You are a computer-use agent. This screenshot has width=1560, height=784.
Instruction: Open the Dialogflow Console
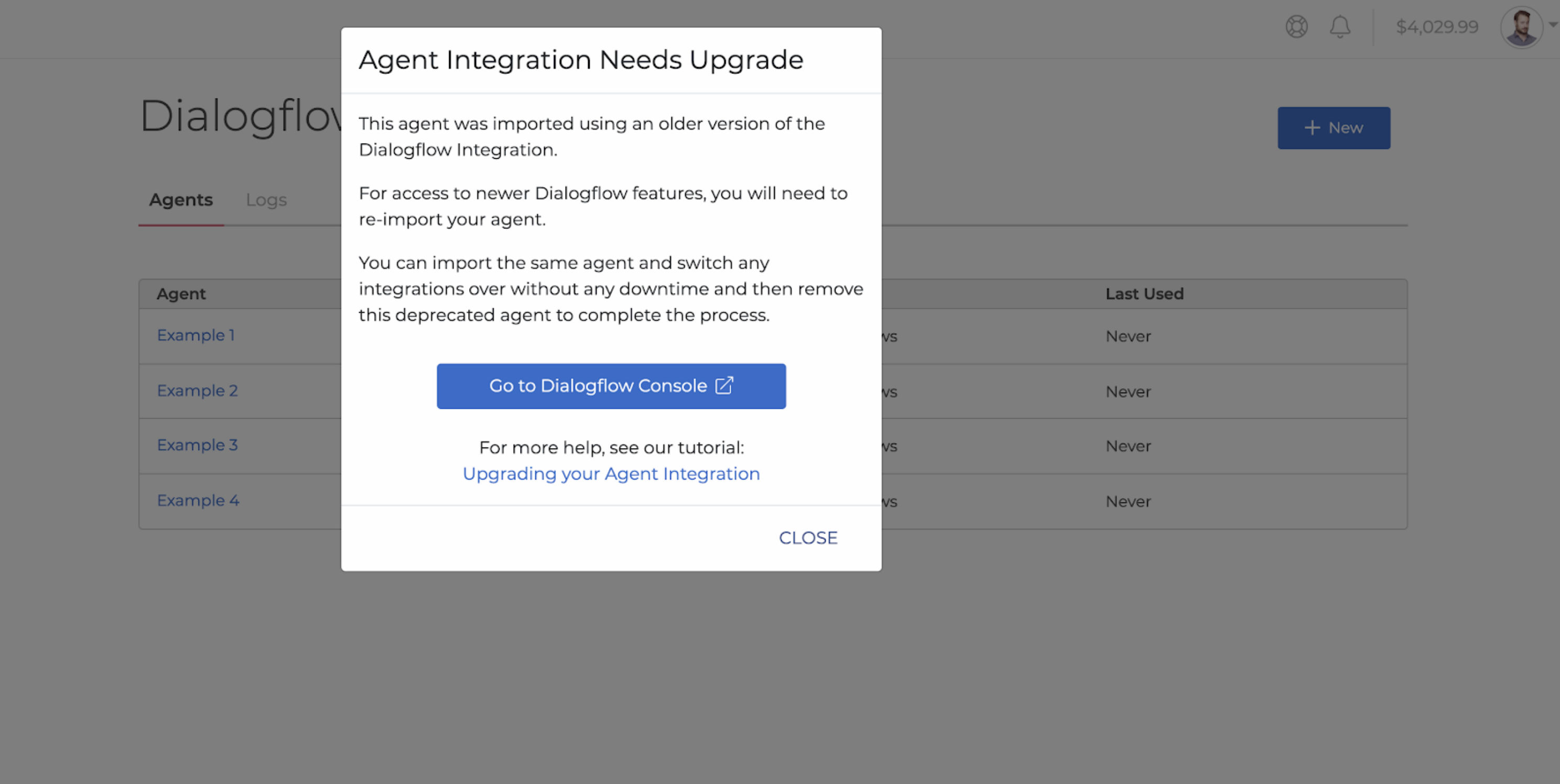(611, 385)
